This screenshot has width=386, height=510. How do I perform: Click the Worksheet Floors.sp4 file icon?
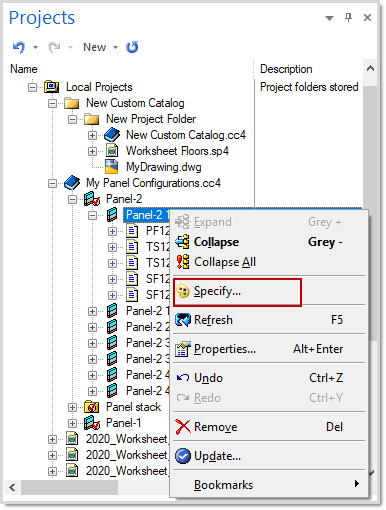(x=112, y=151)
